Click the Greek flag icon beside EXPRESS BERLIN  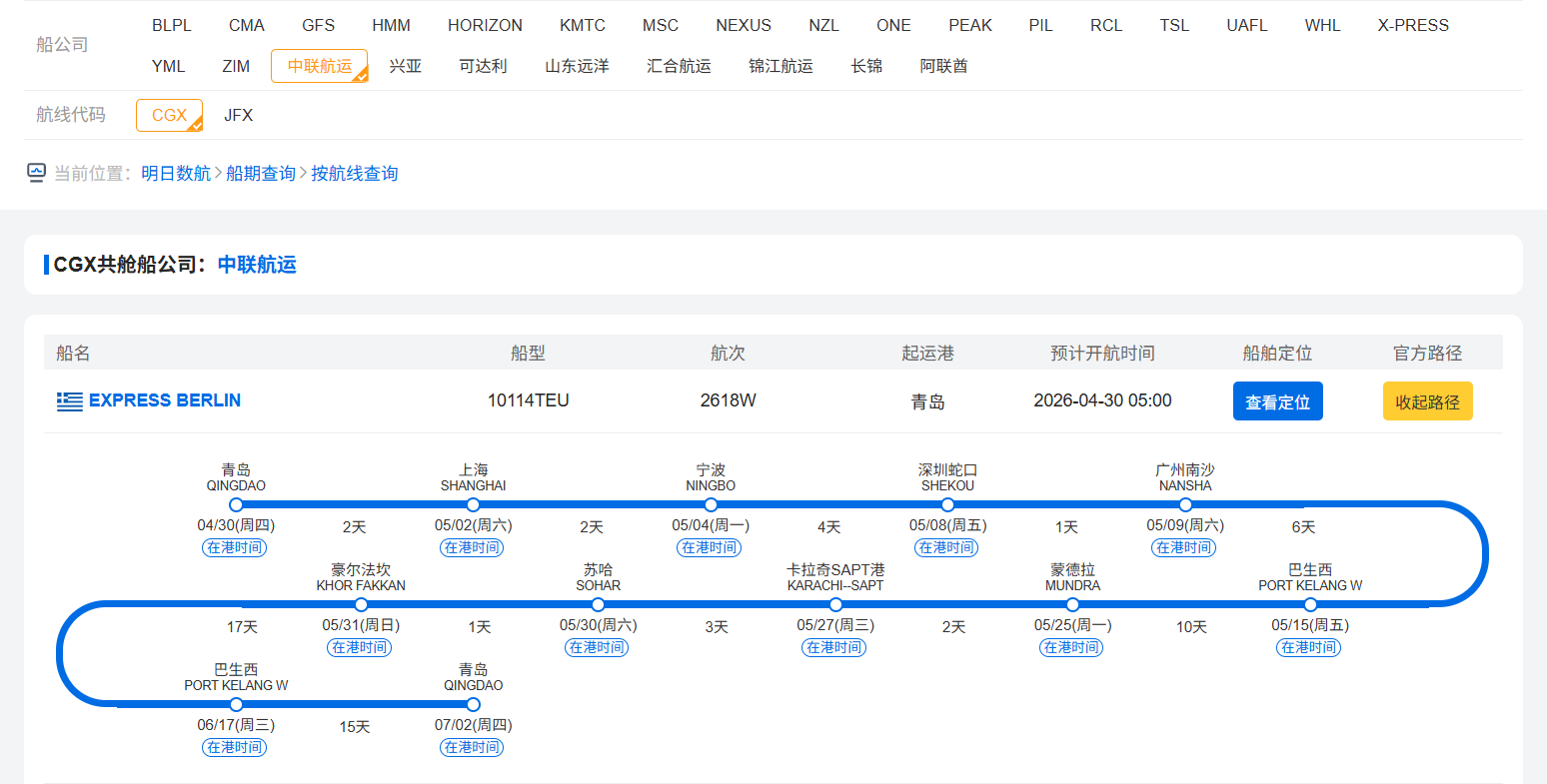[69, 401]
